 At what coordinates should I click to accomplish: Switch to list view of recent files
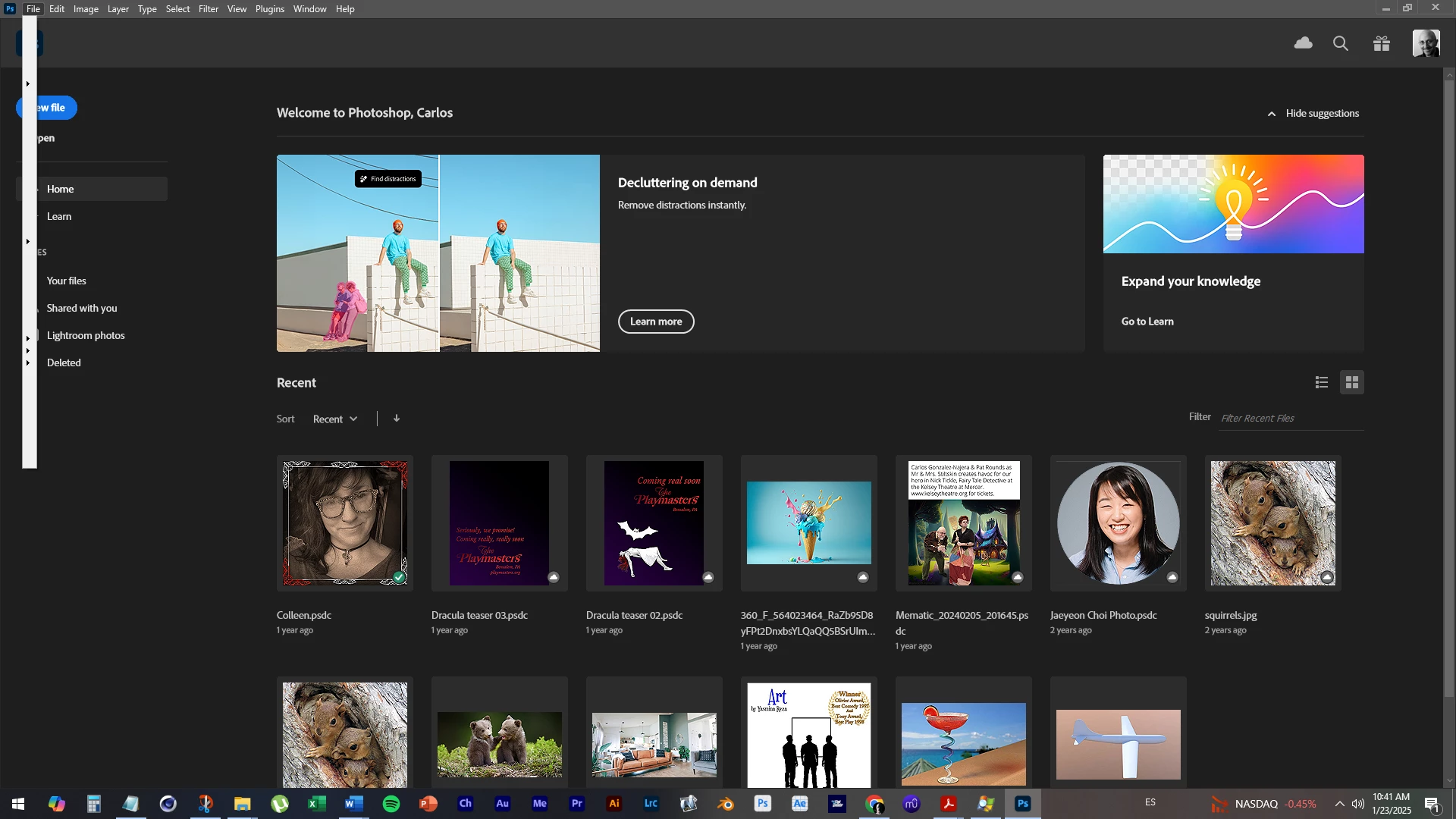[x=1322, y=382]
